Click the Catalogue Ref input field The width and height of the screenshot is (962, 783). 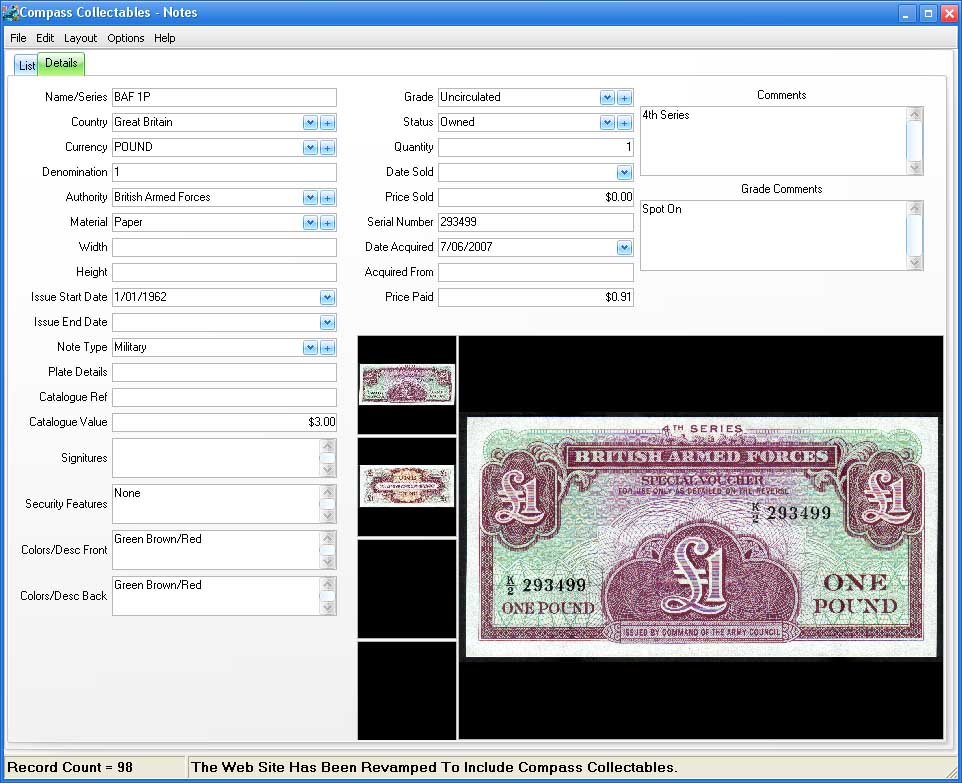click(224, 398)
